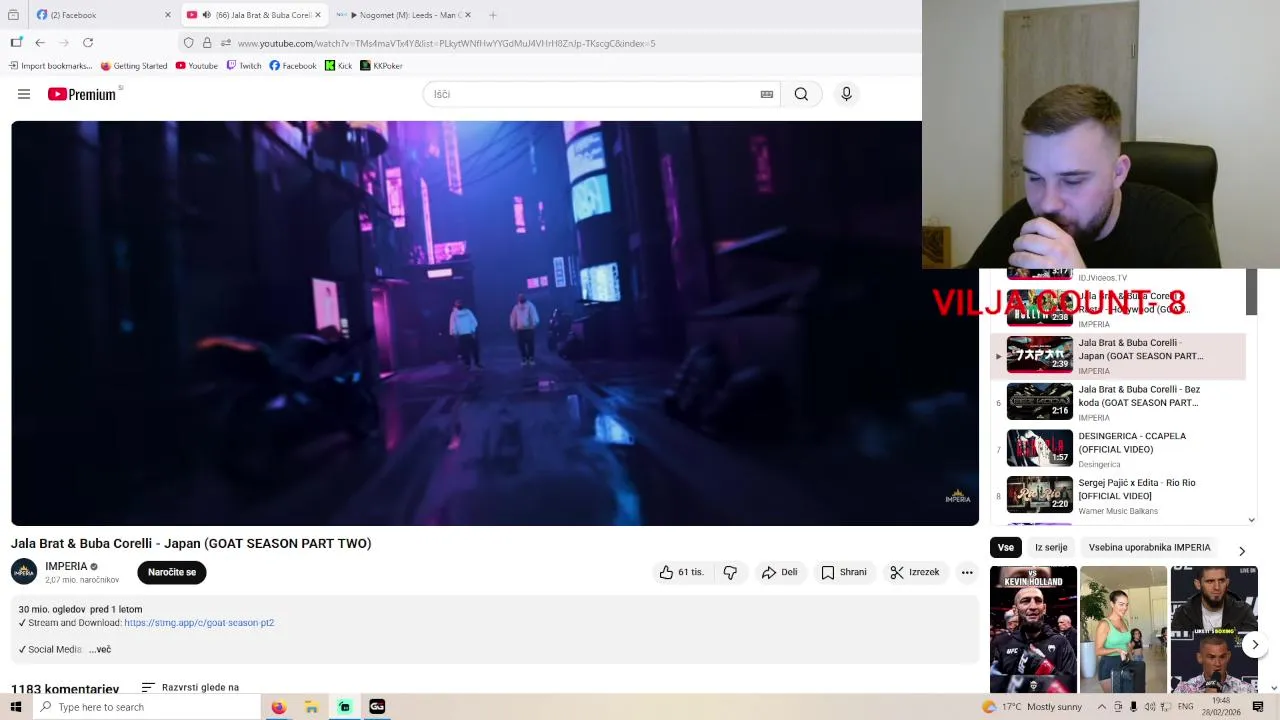
Task: Click the padlock site information icon
Action: coord(207,43)
